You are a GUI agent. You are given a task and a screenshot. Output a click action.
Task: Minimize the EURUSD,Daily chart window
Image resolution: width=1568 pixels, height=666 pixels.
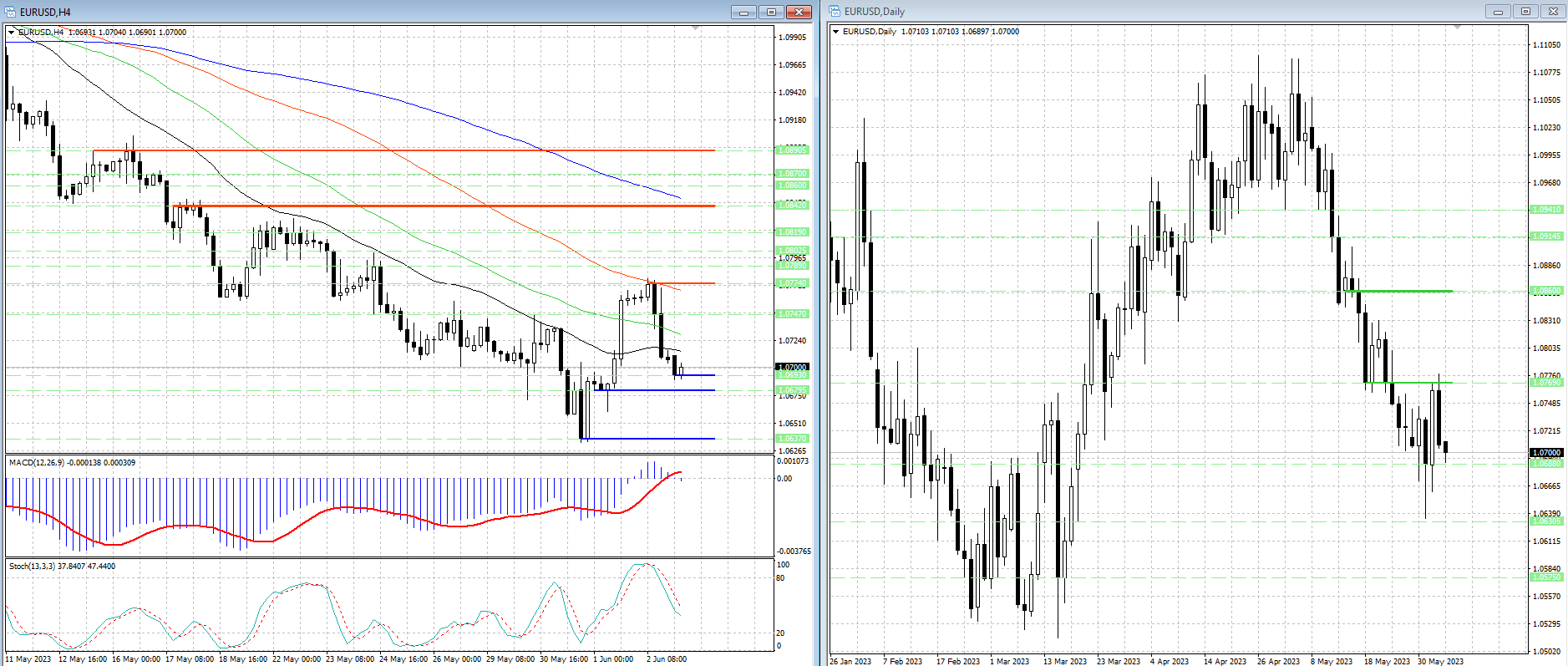click(x=1498, y=12)
